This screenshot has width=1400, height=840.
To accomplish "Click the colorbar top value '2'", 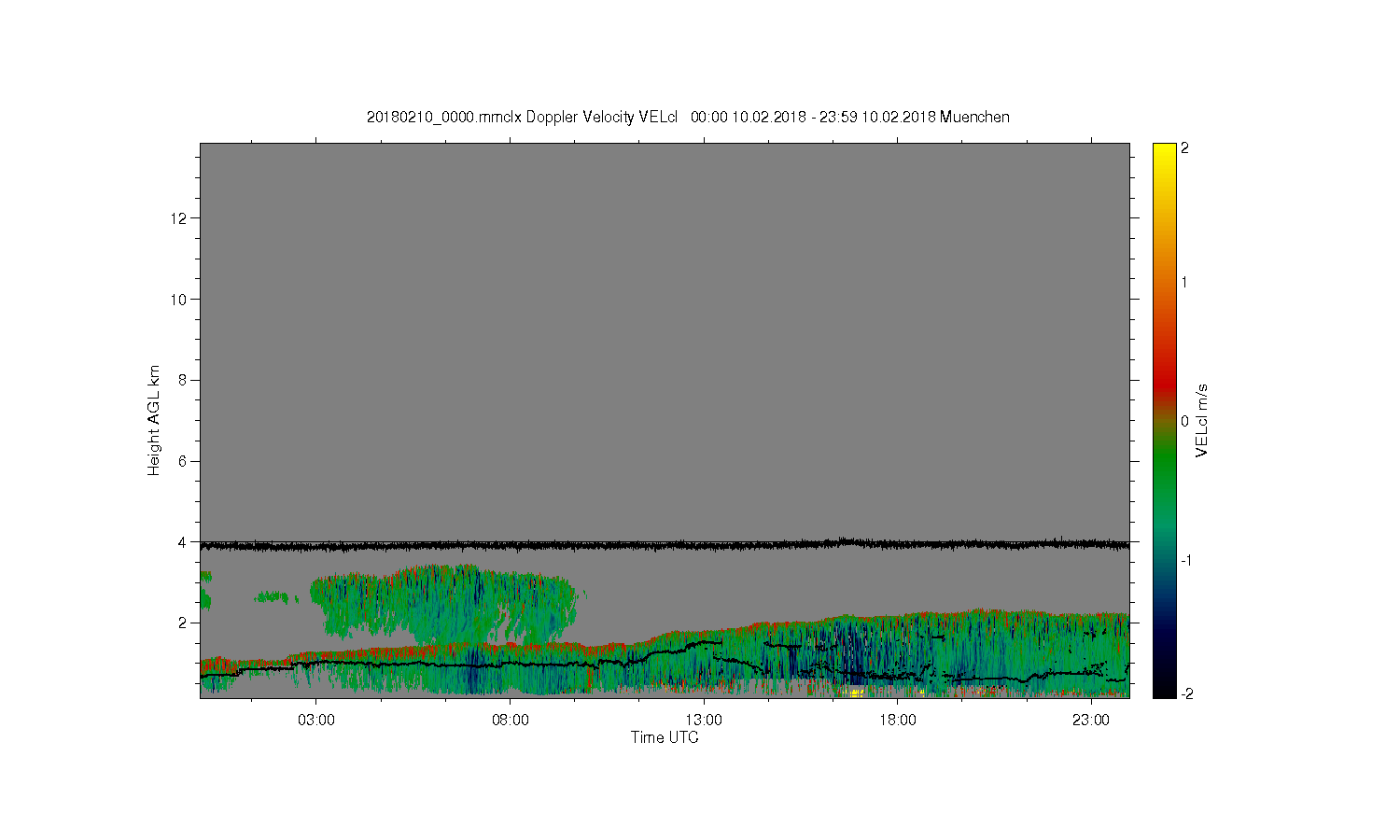I will coord(1185,148).
